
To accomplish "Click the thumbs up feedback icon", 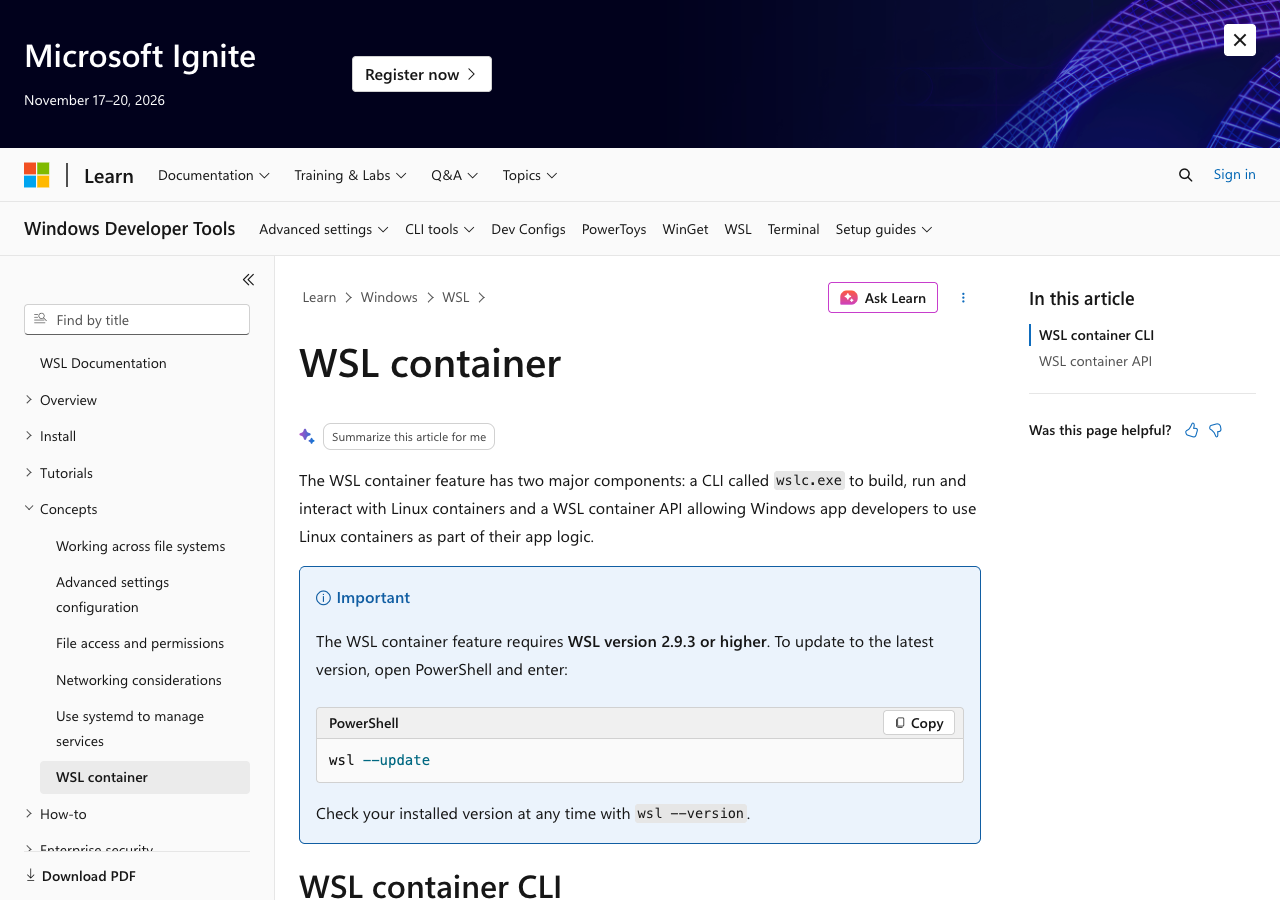I will pyautogui.click(x=1192, y=430).
